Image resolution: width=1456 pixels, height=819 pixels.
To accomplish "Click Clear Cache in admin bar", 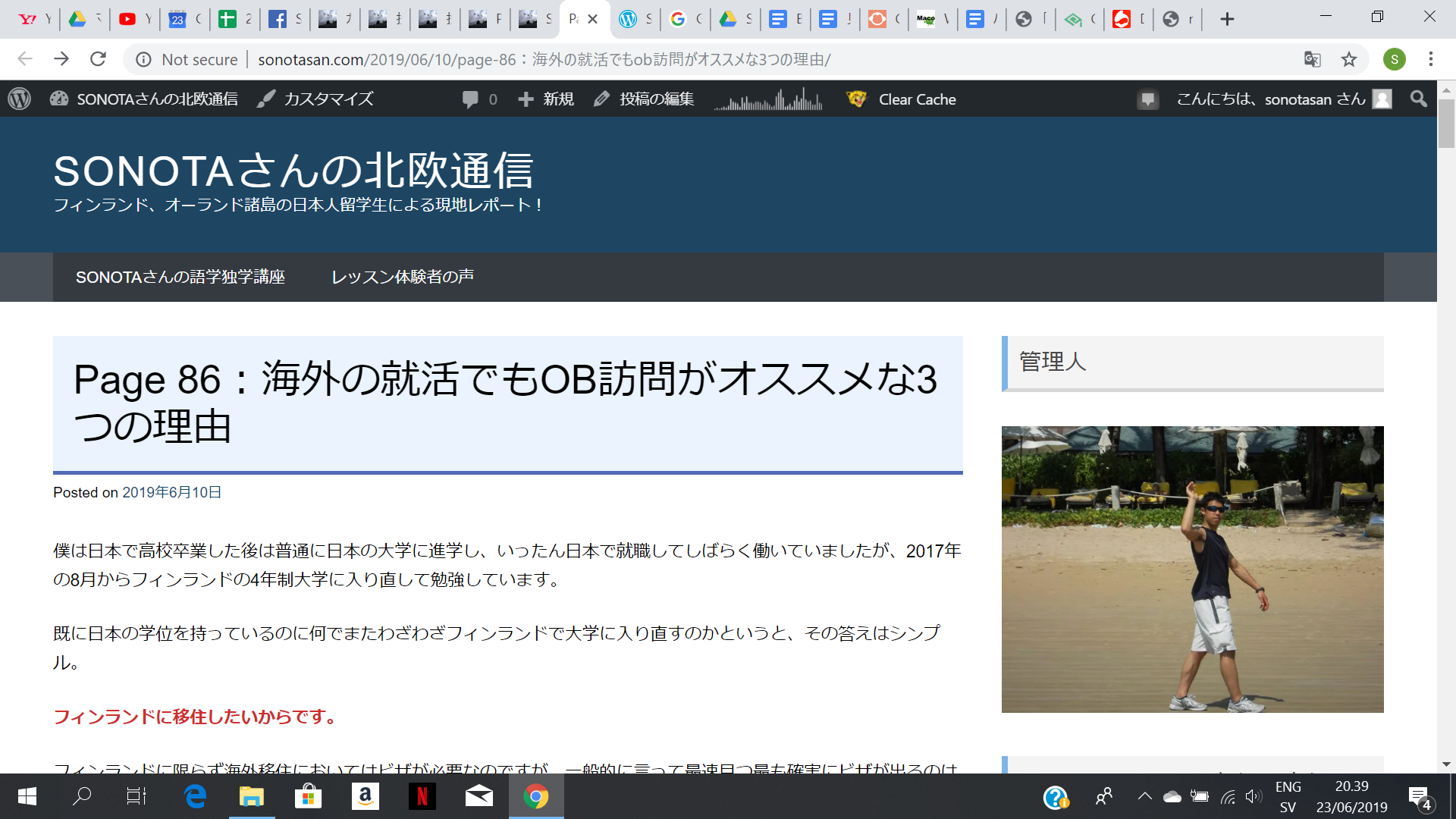I will point(902,99).
